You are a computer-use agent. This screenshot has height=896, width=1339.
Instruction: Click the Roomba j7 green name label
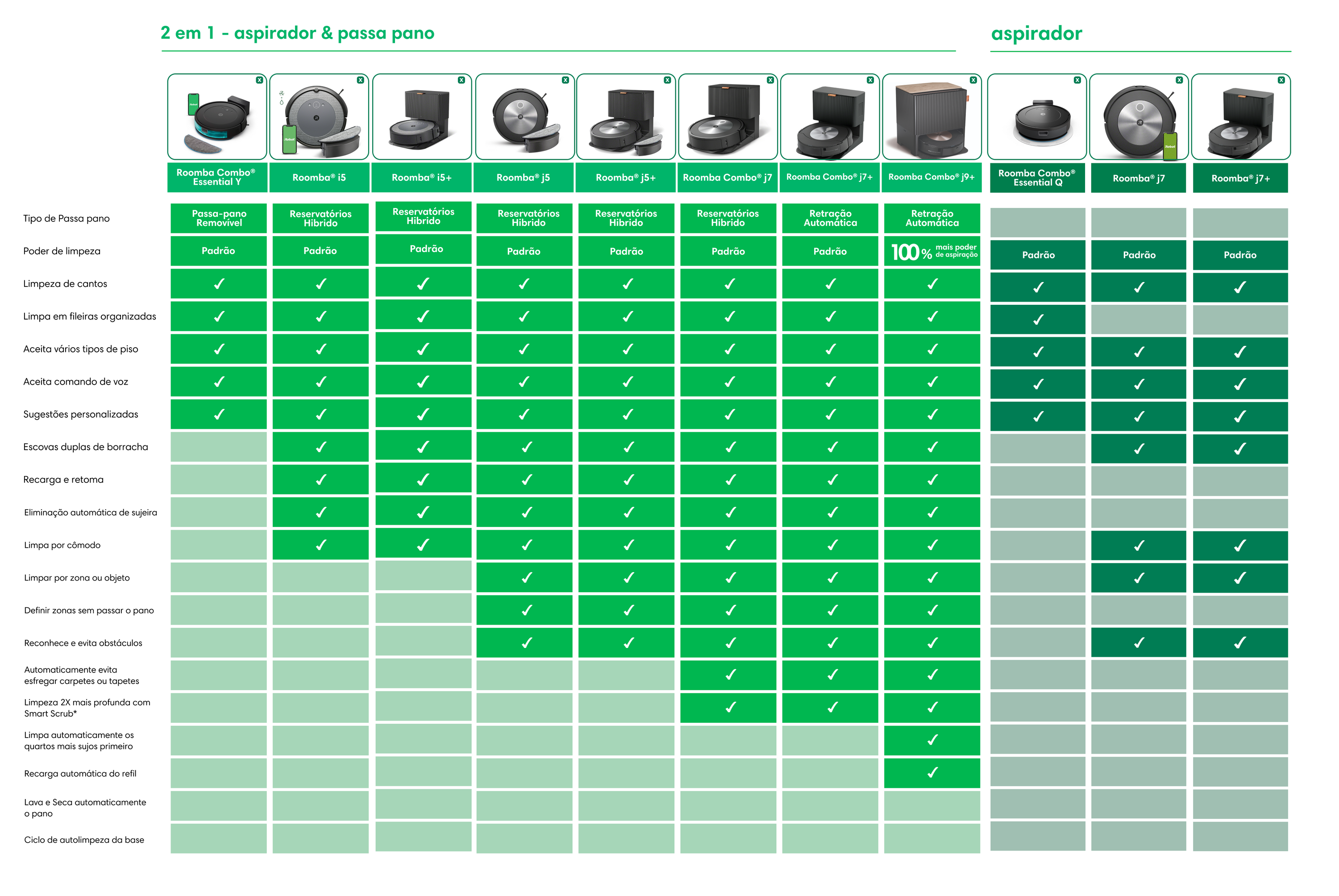click(1139, 178)
